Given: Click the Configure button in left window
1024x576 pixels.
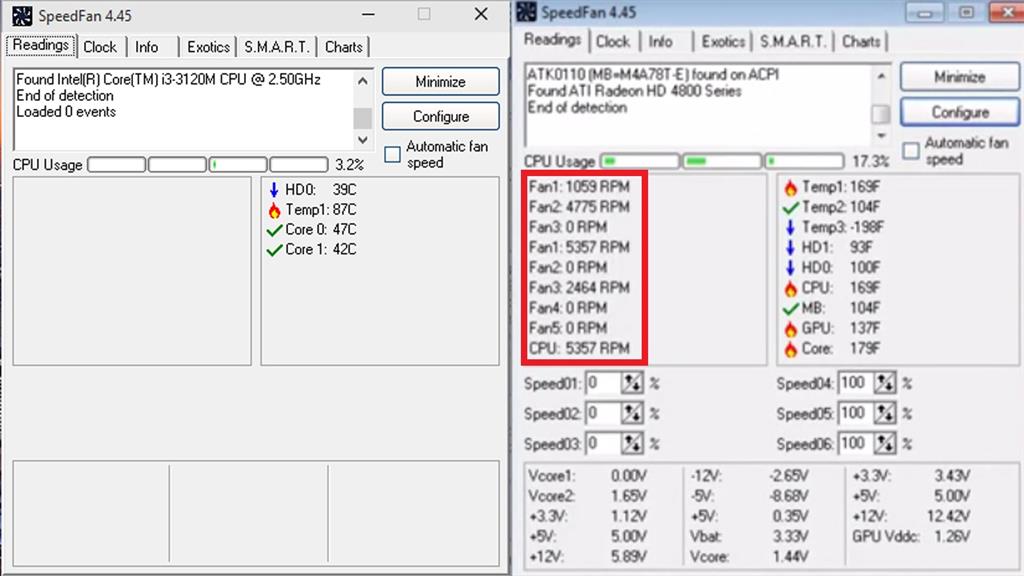Looking at the screenshot, I should click(441, 116).
